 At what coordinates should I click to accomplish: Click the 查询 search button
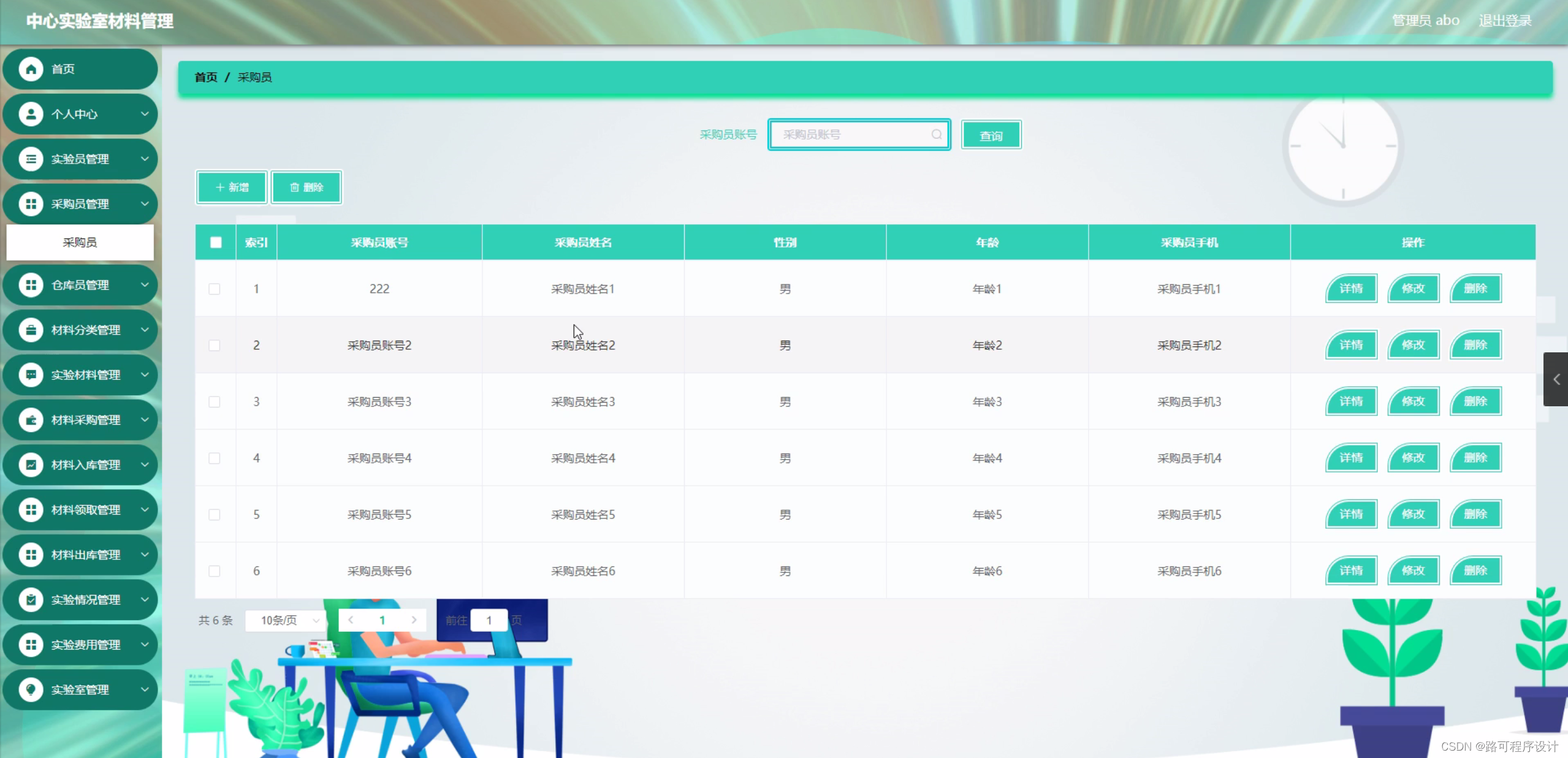click(x=991, y=135)
